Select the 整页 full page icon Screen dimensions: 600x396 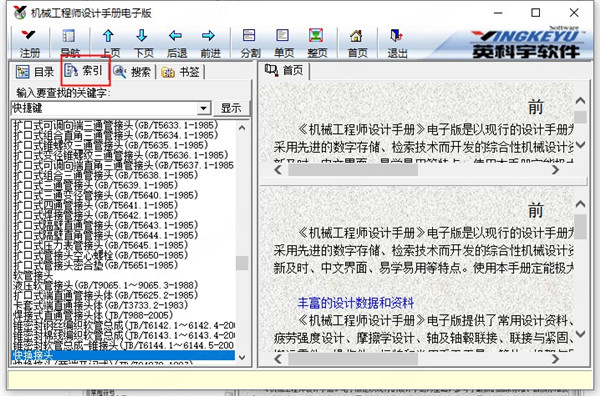pyautogui.click(x=316, y=43)
